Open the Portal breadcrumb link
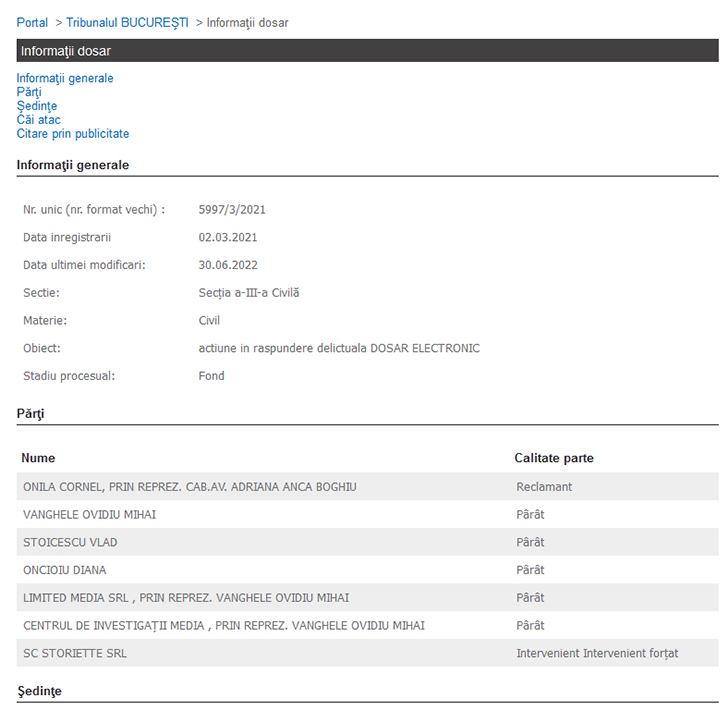The height and width of the screenshot is (710, 728). (x=32, y=23)
